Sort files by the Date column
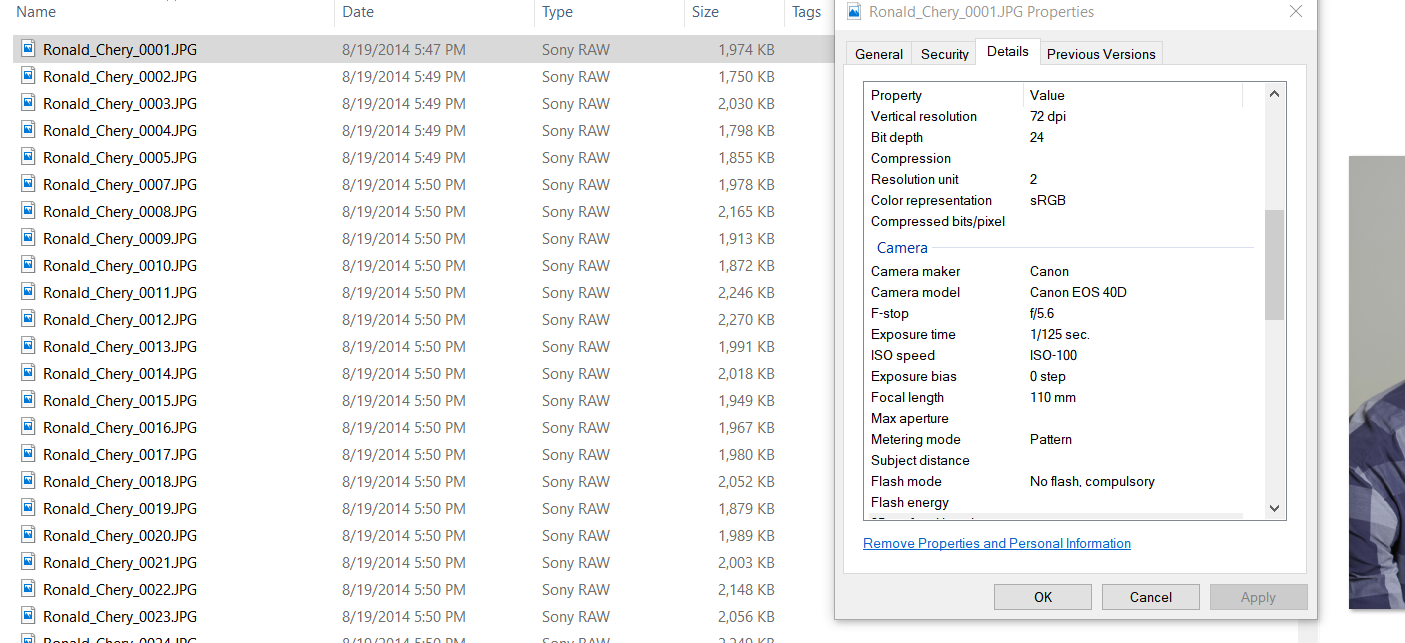Image resolution: width=1405 pixels, height=643 pixels. click(x=360, y=12)
